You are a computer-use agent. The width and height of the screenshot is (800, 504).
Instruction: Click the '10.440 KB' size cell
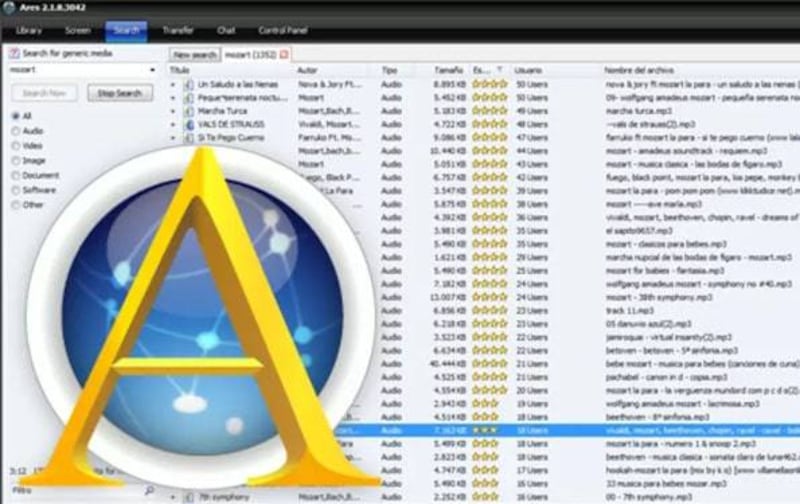pyautogui.click(x=448, y=151)
